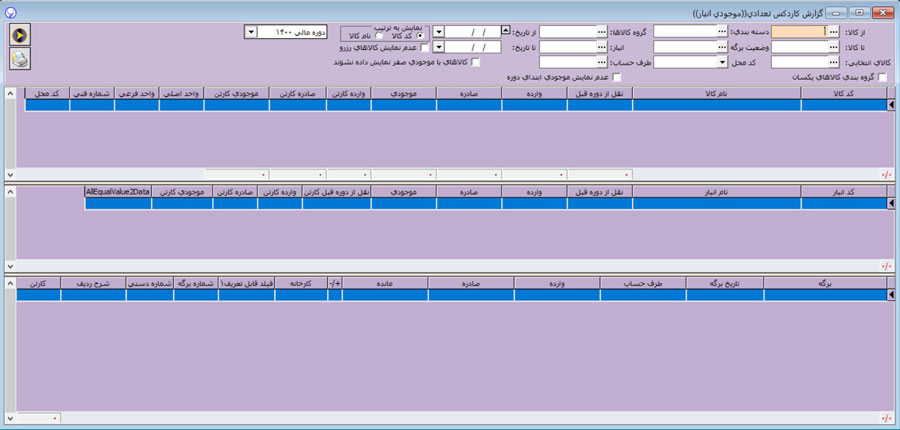Click 'نام کالا' column header in top grid
Viewport: 900px width, 430px height.
tap(716, 93)
